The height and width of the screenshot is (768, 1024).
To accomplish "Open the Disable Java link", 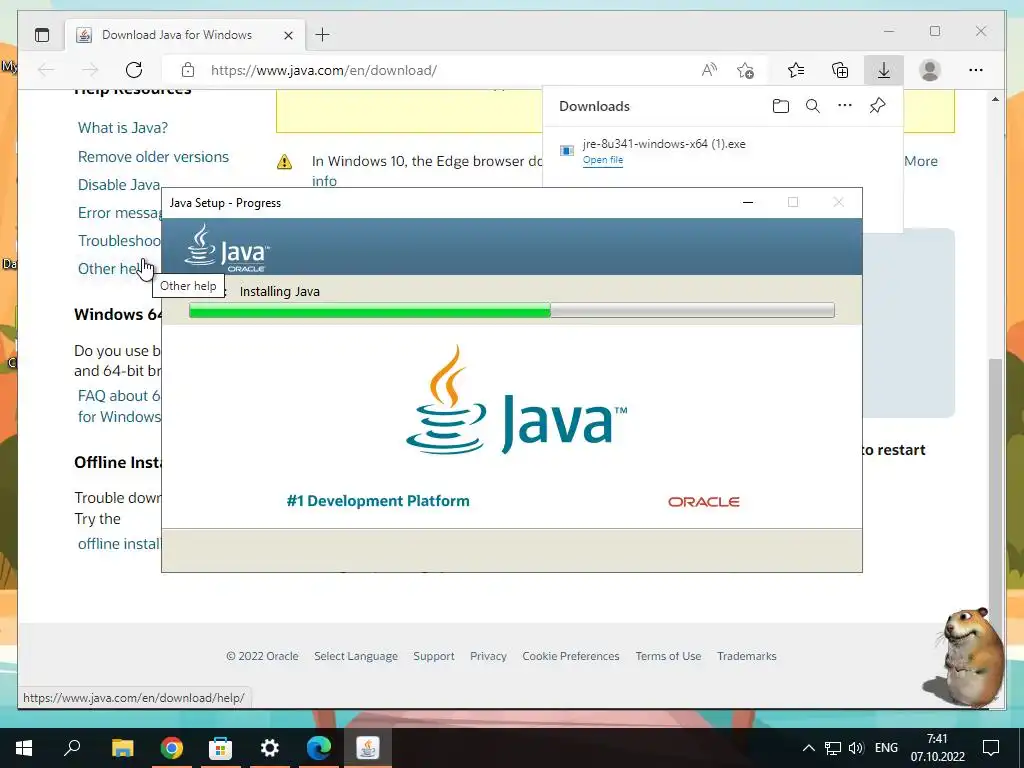I will tap(119, 185).
